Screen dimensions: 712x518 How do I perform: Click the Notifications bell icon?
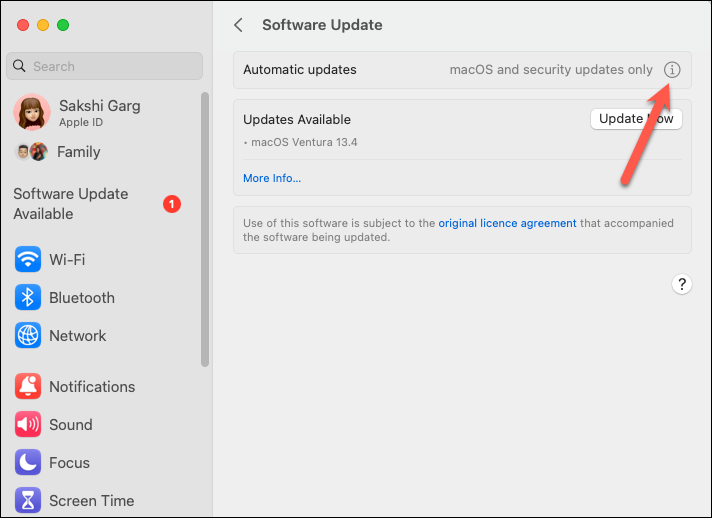click(x=28, y=386)
